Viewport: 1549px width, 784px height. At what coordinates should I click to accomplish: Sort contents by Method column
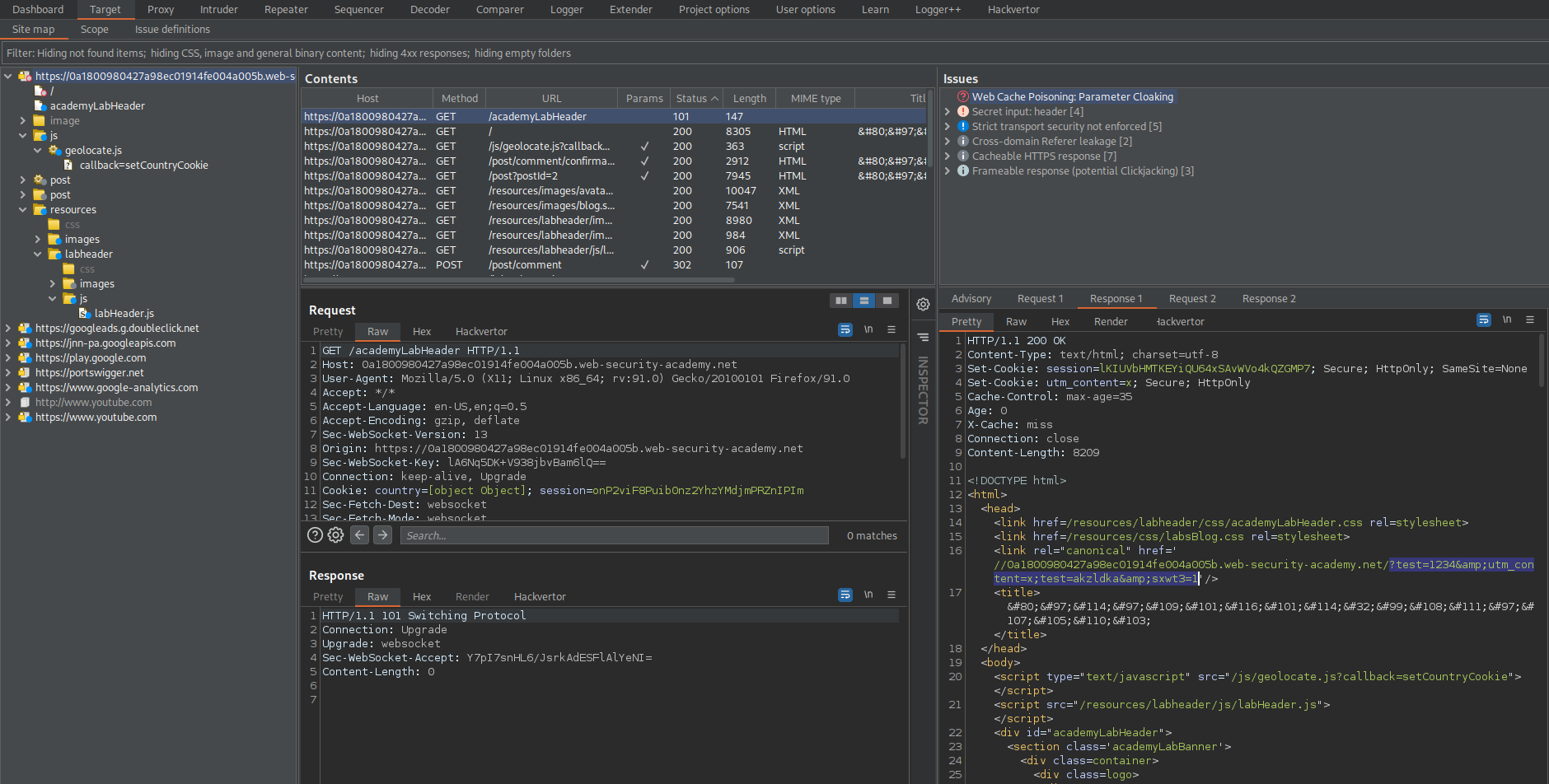pos(460,99)
